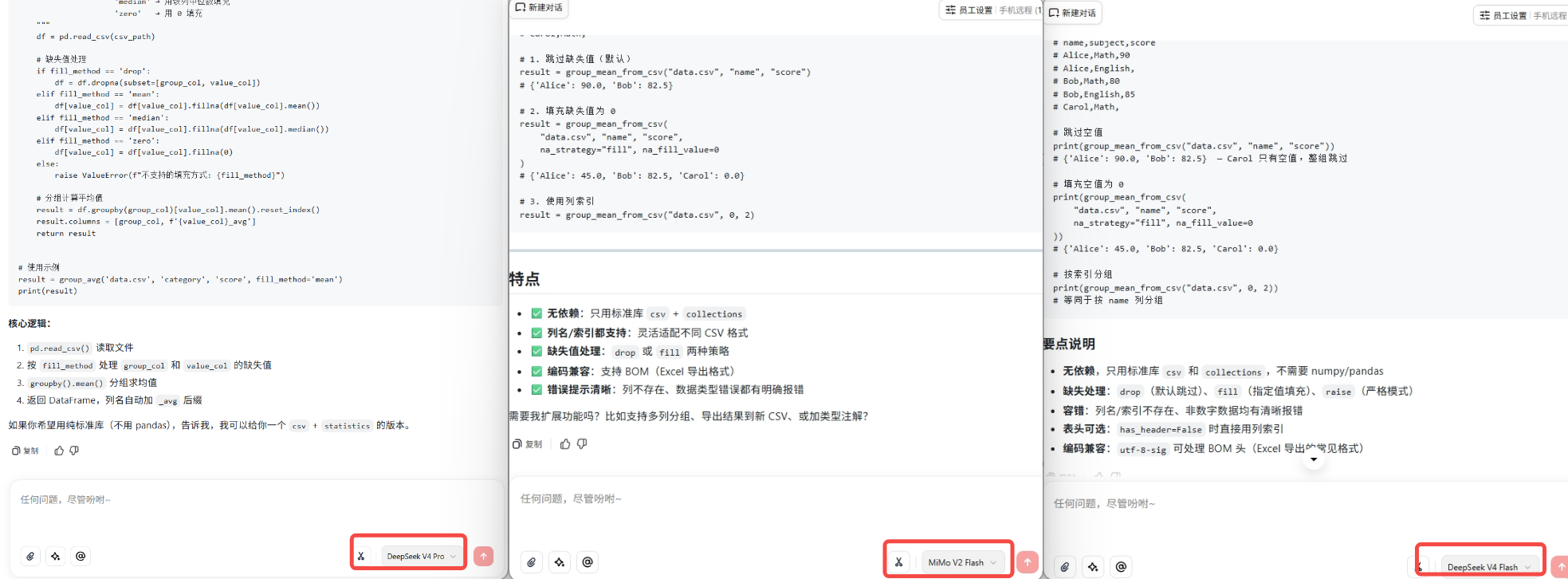Image resolution: width=1568 pixels, height=579 pixels.
Task: Click the utf-8-sig code chip
Action: pos(1143,449)
